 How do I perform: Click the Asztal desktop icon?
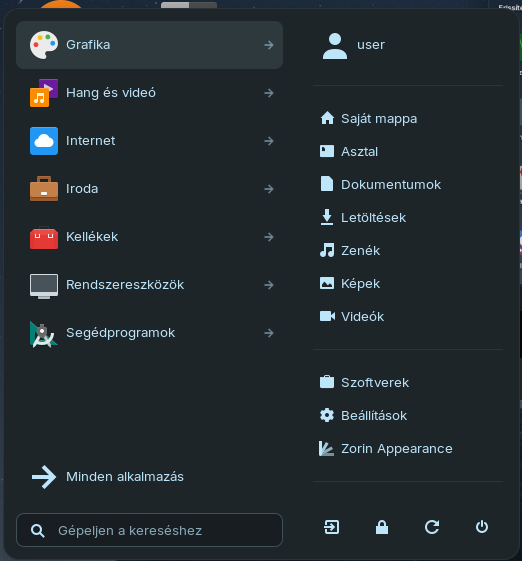click(327, 151)
